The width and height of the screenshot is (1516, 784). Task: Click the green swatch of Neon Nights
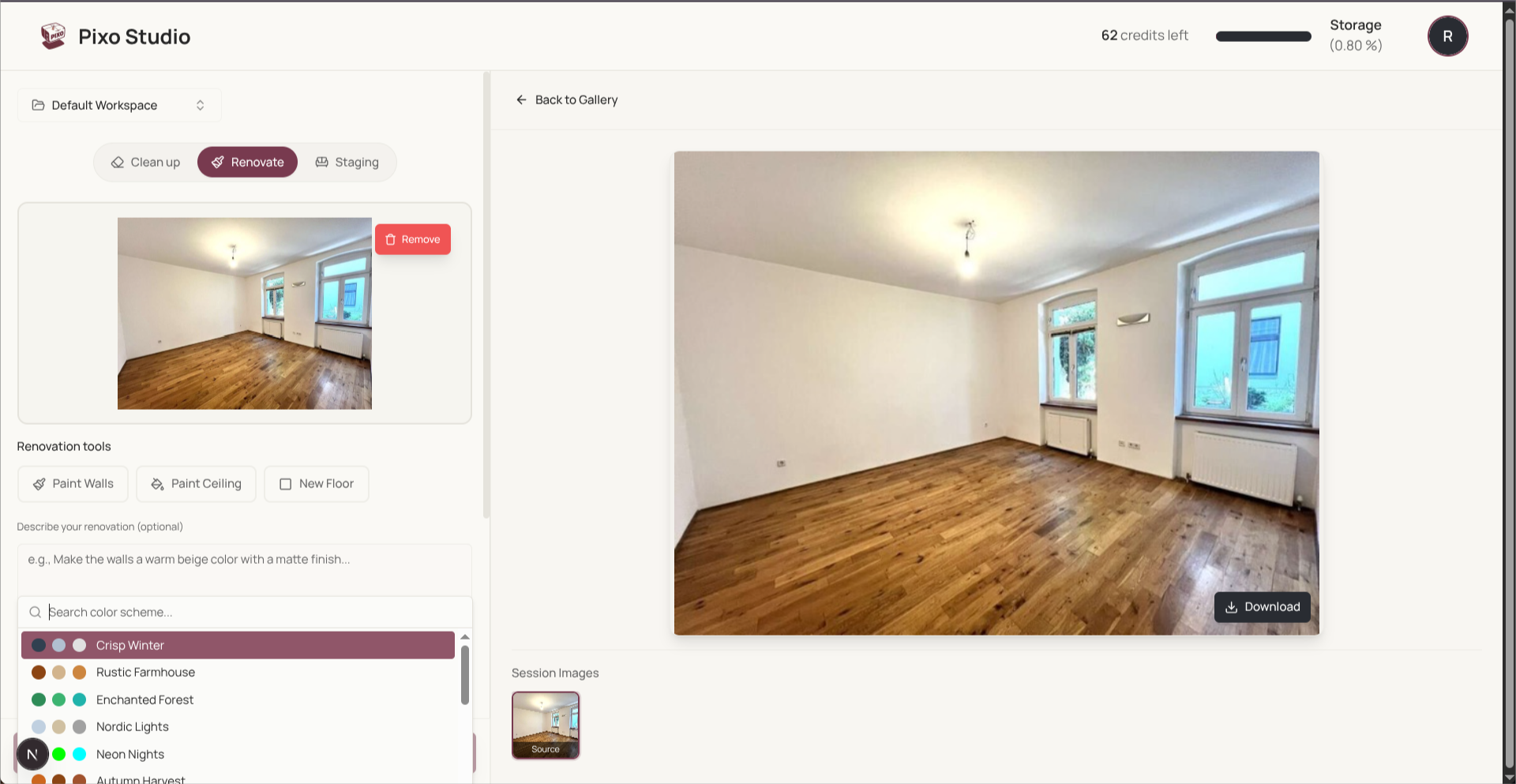[58, 754]
